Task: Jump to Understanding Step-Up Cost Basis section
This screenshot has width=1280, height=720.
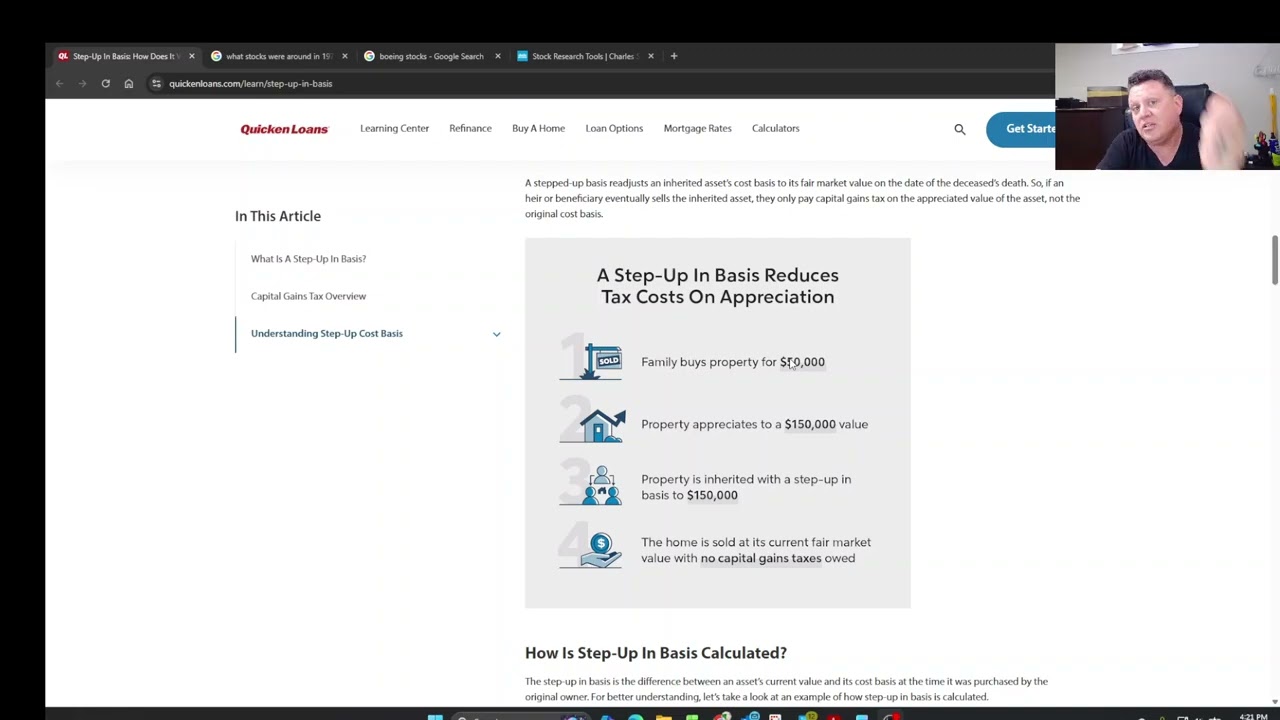Action: 327,334
